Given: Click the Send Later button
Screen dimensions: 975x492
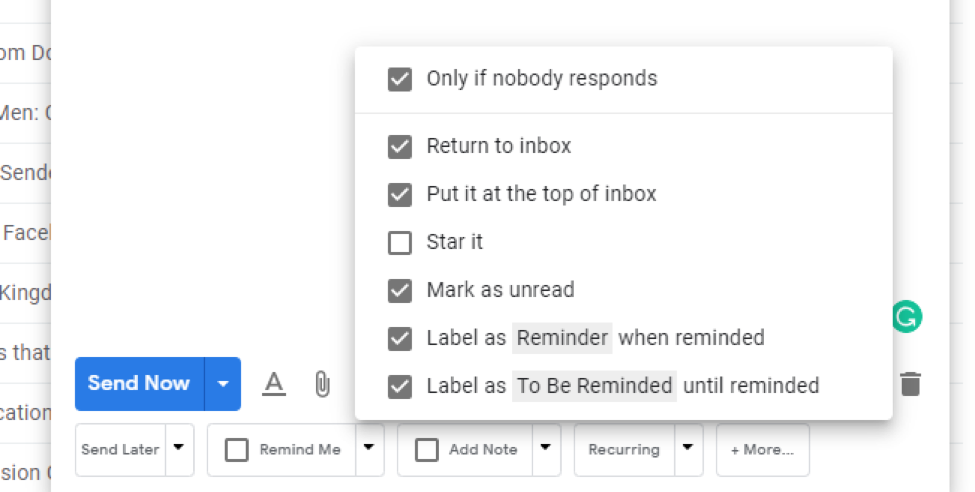Looking at the screenshot, I should (120, 450).
